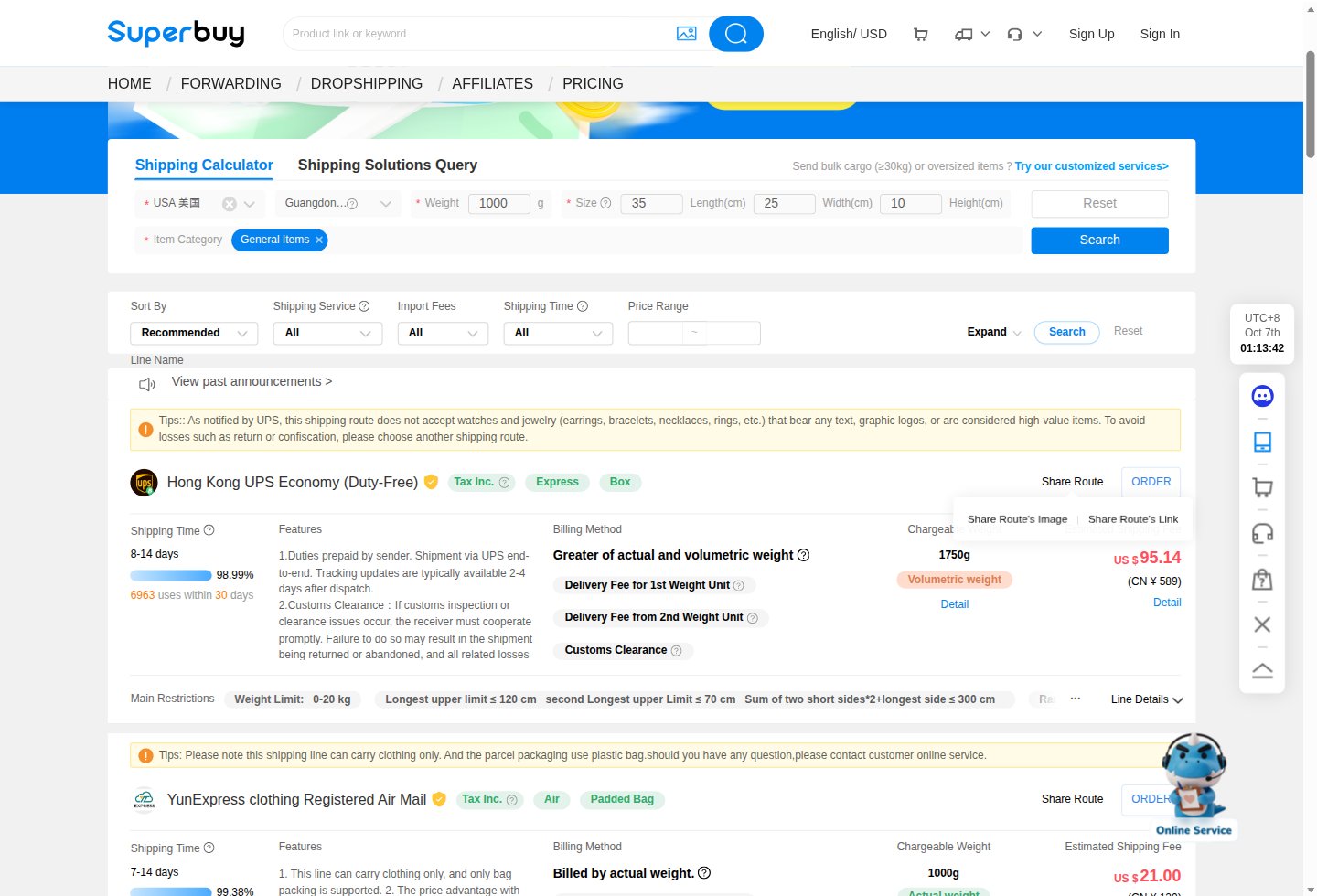Click the Shipping Time filter help icon
The width and height of the screenshot is (1317, 896).
(x=583, y=306)
